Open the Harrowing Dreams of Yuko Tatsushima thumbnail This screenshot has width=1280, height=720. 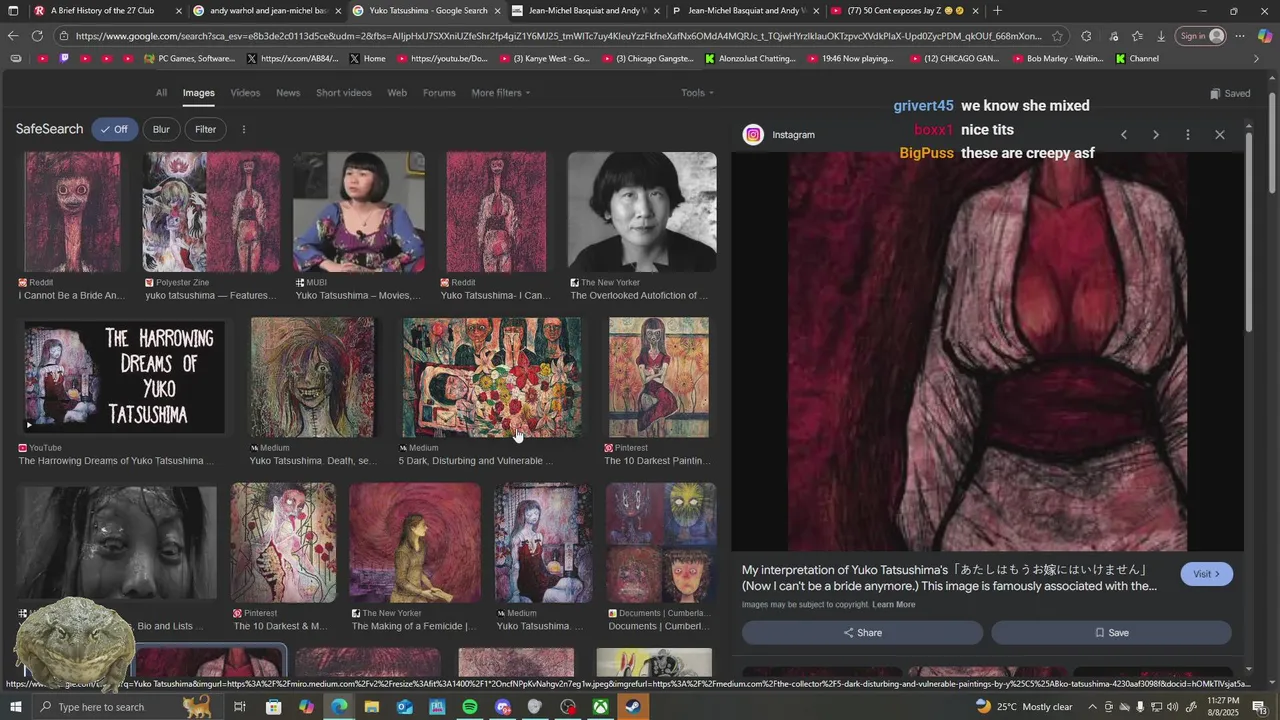pos(124,378)
